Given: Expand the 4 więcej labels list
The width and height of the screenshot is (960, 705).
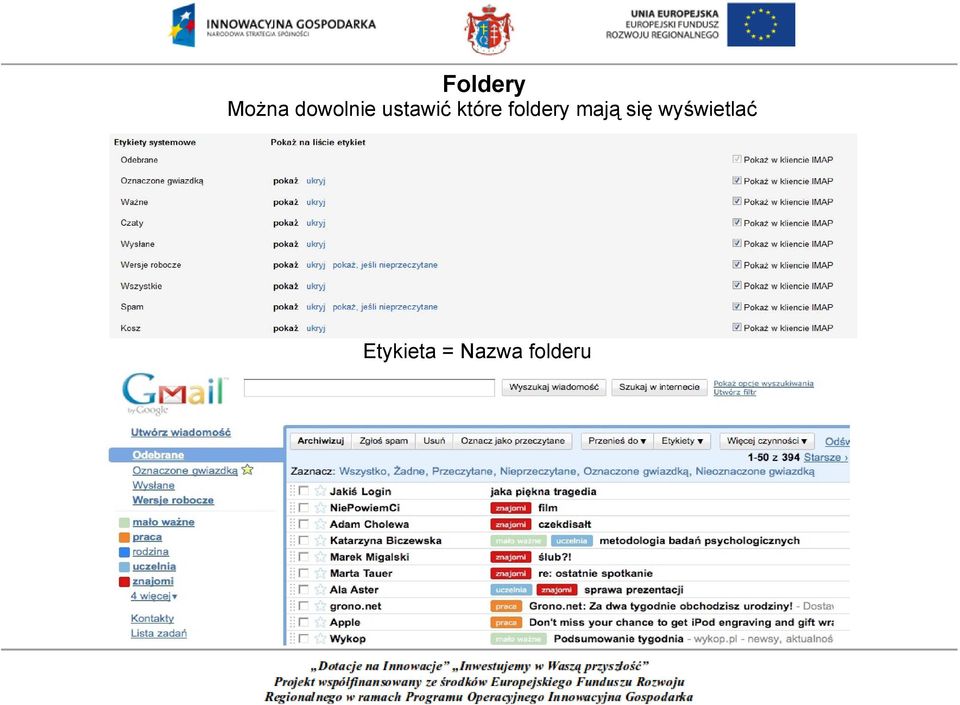Looking at the screenshot, I should click(154, 596).
